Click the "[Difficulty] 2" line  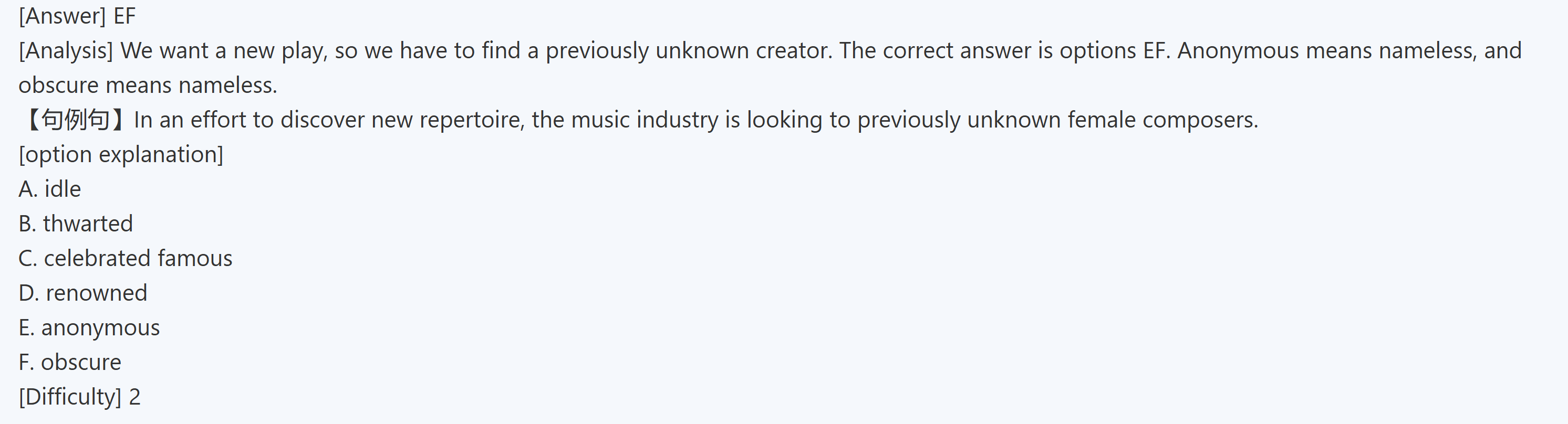80,397
